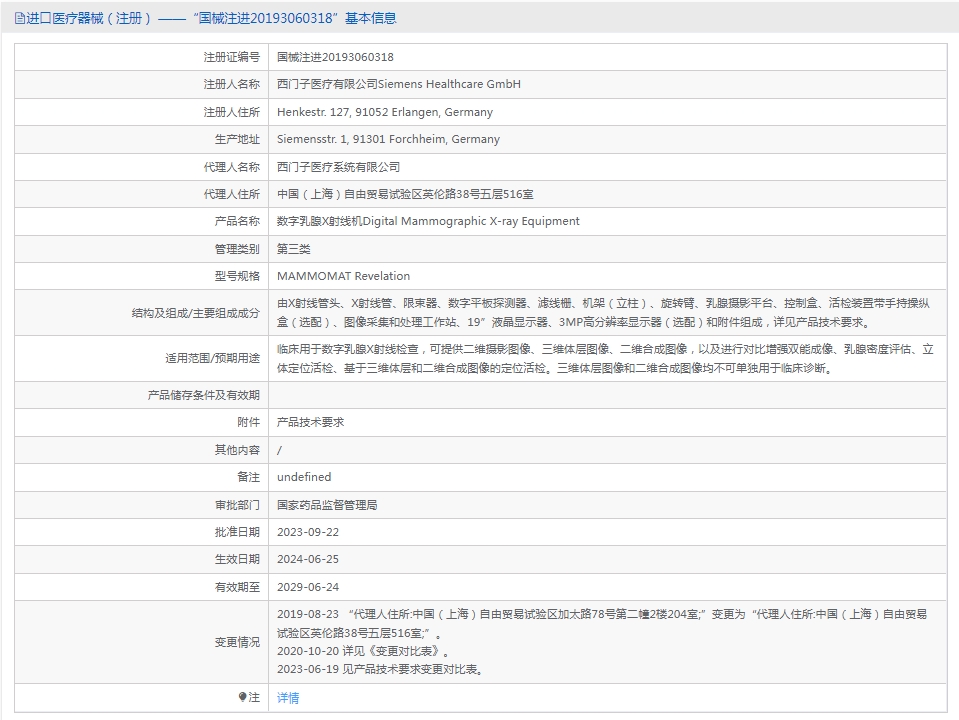
Task: Click the 其他内容 slash value
Action: coord(280,450)
